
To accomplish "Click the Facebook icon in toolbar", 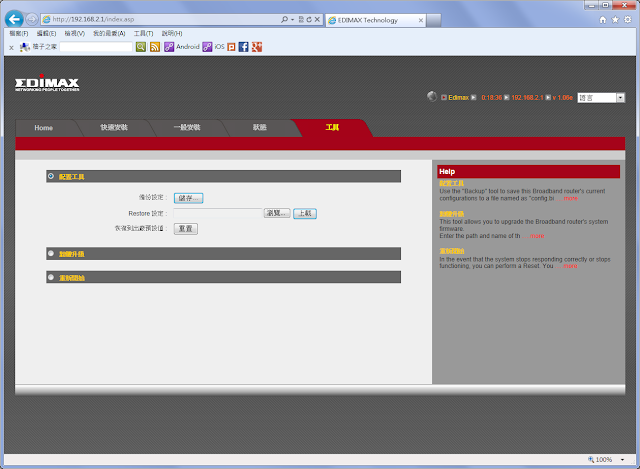I will pos(244,47).
